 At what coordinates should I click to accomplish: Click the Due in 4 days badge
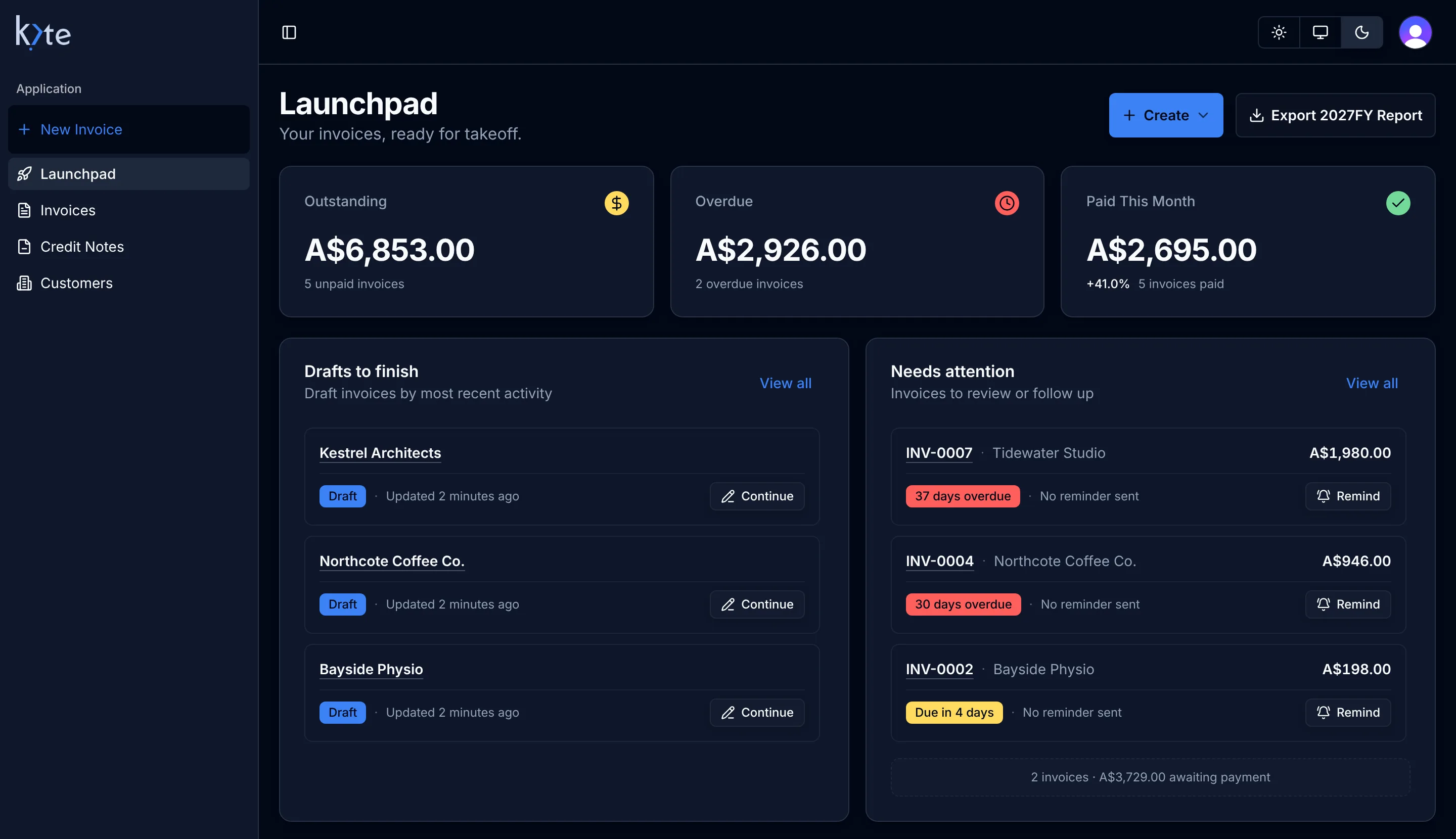954,712
